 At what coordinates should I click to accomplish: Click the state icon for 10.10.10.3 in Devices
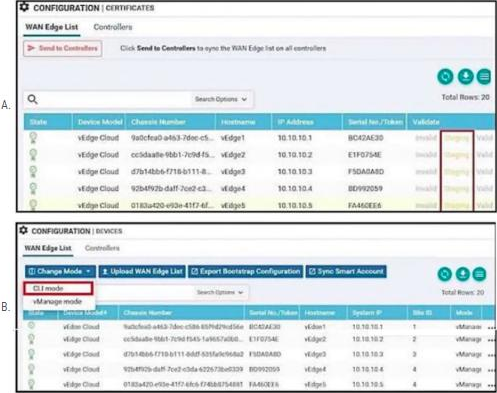tap(31, 354)
